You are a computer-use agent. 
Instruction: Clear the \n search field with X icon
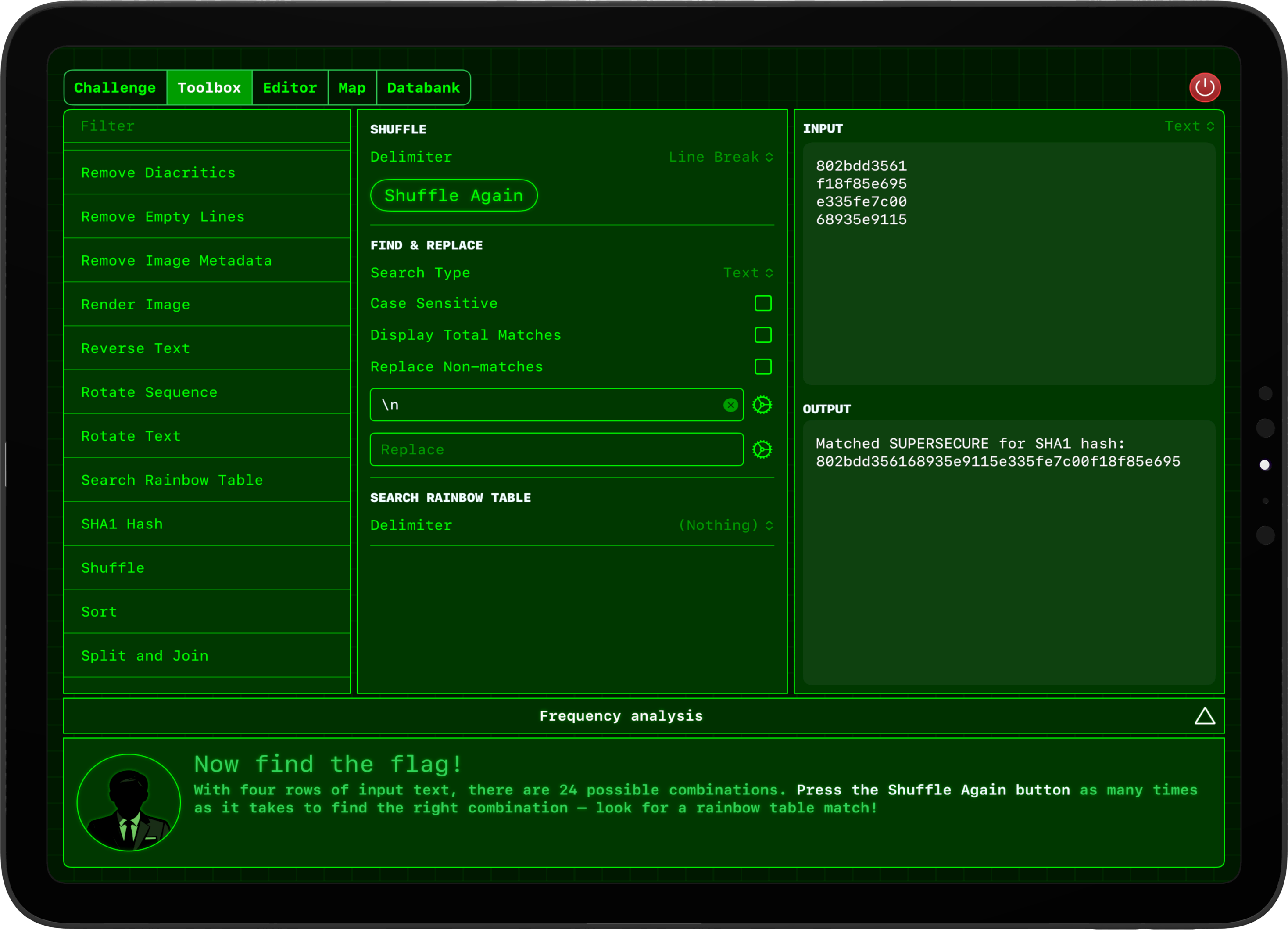click(730, 405)
